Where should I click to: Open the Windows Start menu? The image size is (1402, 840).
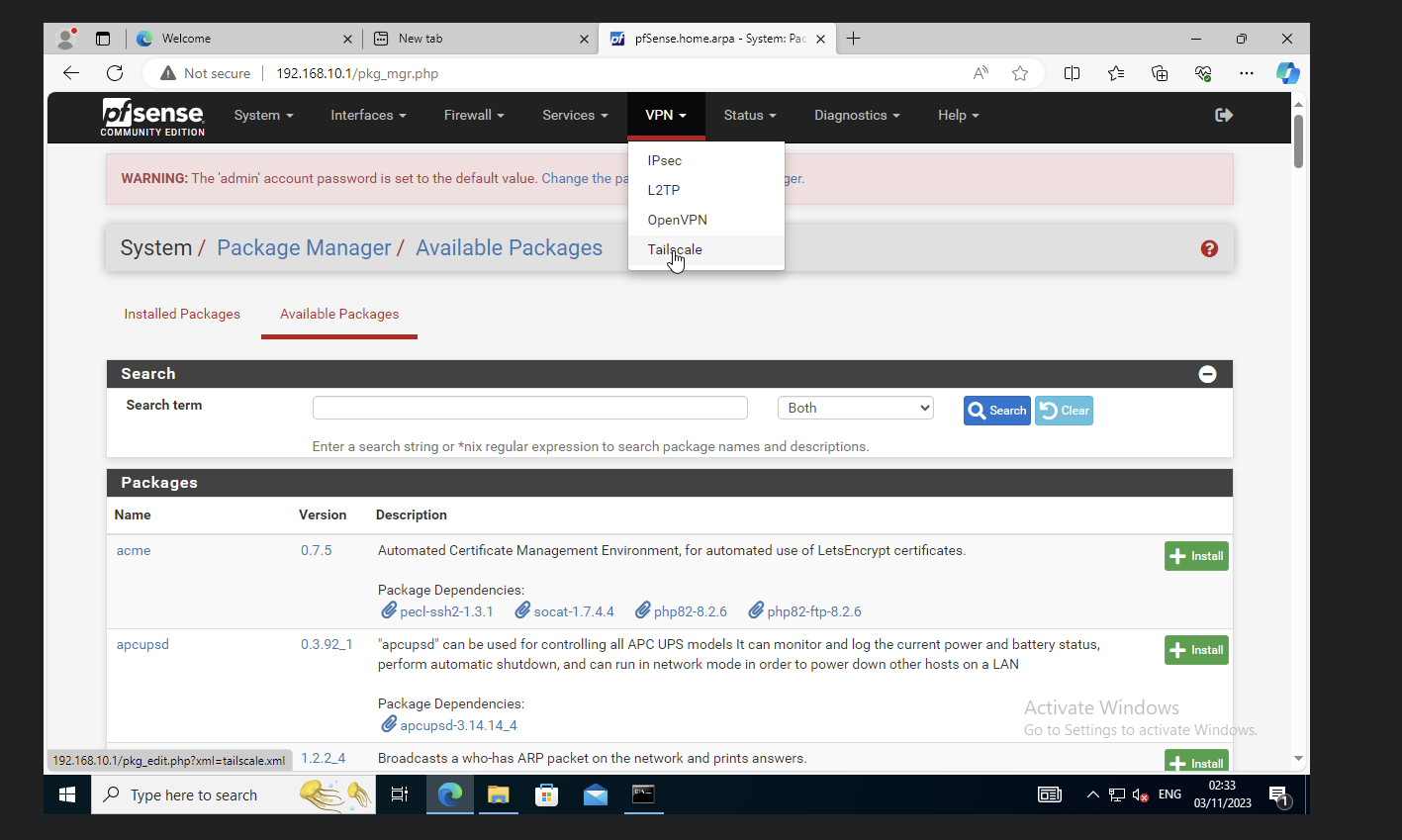coord(67,794)
